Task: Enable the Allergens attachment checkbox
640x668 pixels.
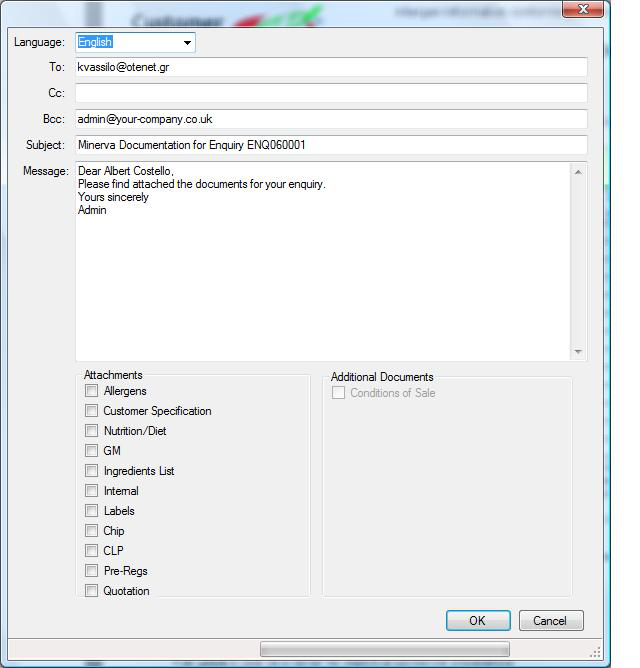Action: (x=92, y=391)
